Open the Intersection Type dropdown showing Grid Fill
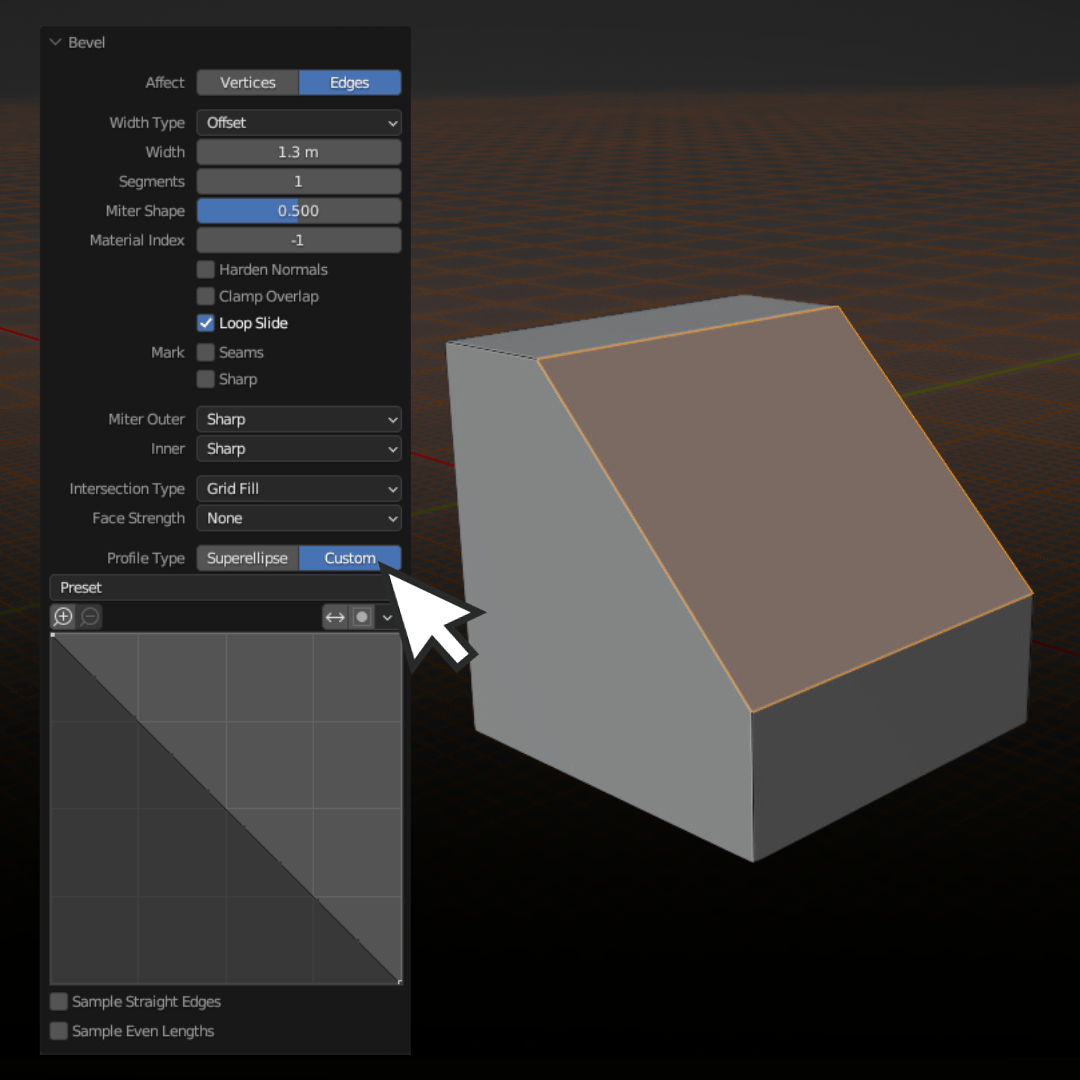The width and height of the screenshot is (1080, 1080). 299,489
